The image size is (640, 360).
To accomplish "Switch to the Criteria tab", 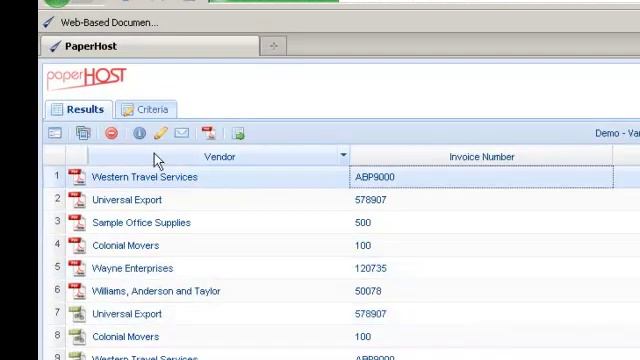I will 146,109.
